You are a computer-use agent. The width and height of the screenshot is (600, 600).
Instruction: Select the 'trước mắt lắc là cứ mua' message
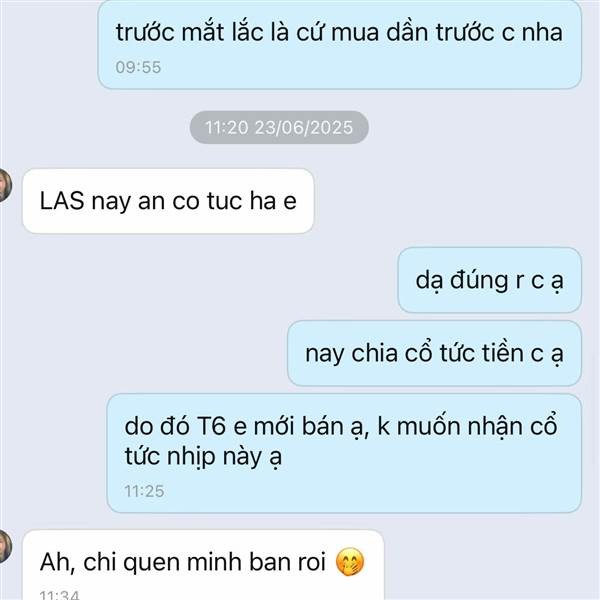(339, 44)
